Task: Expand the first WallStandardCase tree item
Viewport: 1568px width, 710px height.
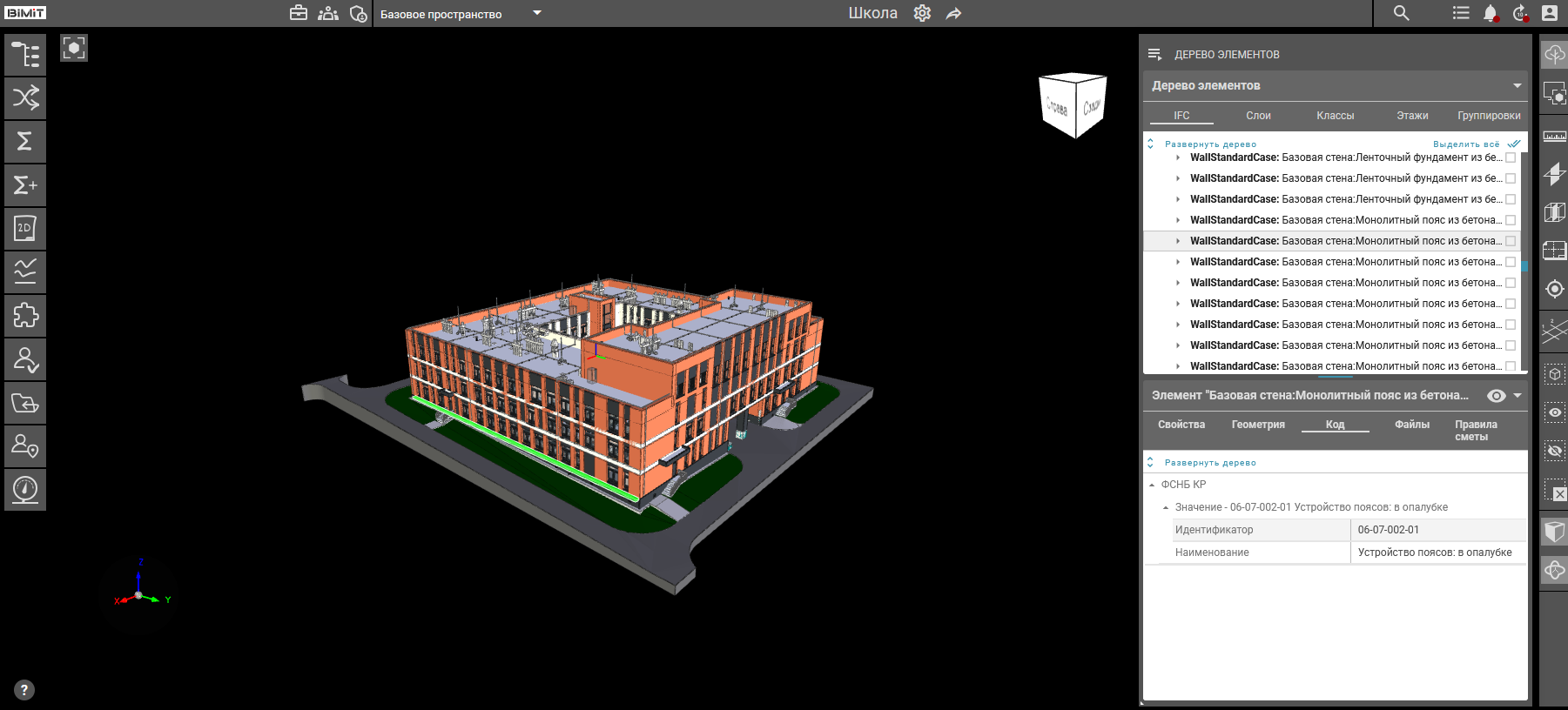Action: tap(1178, 157)
